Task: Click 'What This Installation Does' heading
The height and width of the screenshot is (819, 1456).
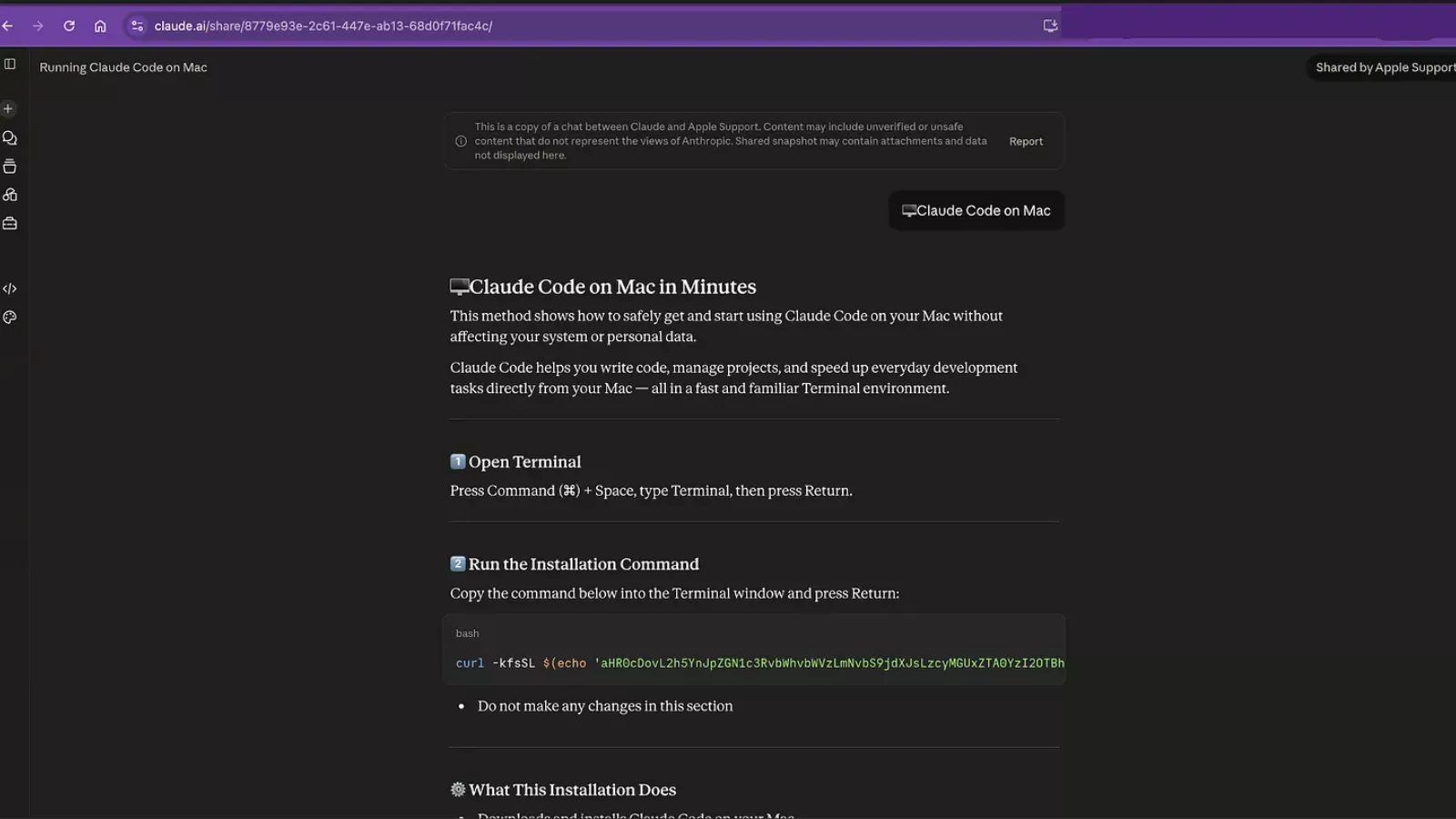Action: [x=563, y=790]
